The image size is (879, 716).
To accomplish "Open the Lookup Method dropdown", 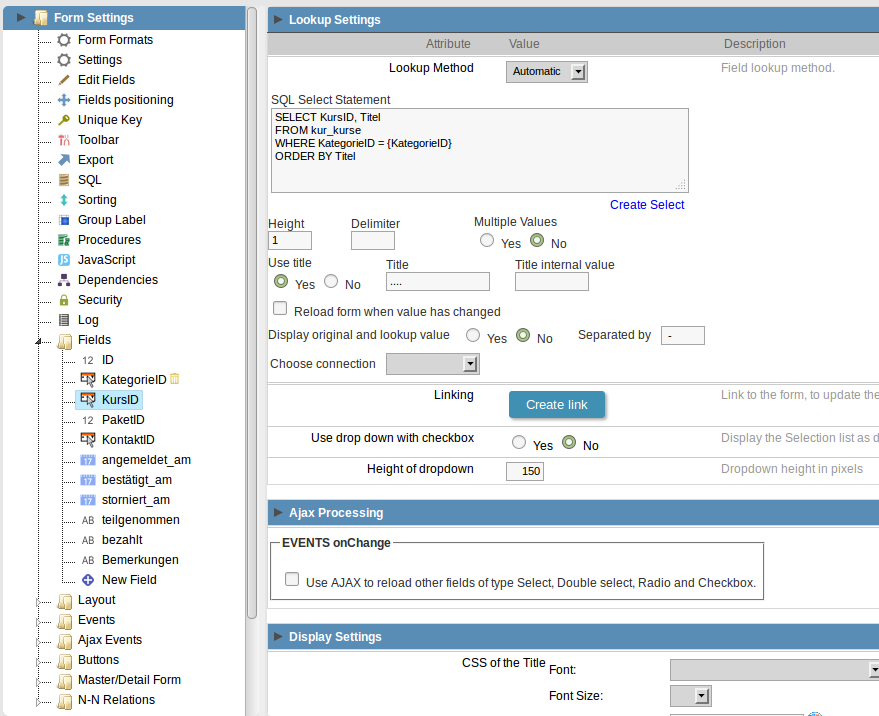I will coord(547,72).
